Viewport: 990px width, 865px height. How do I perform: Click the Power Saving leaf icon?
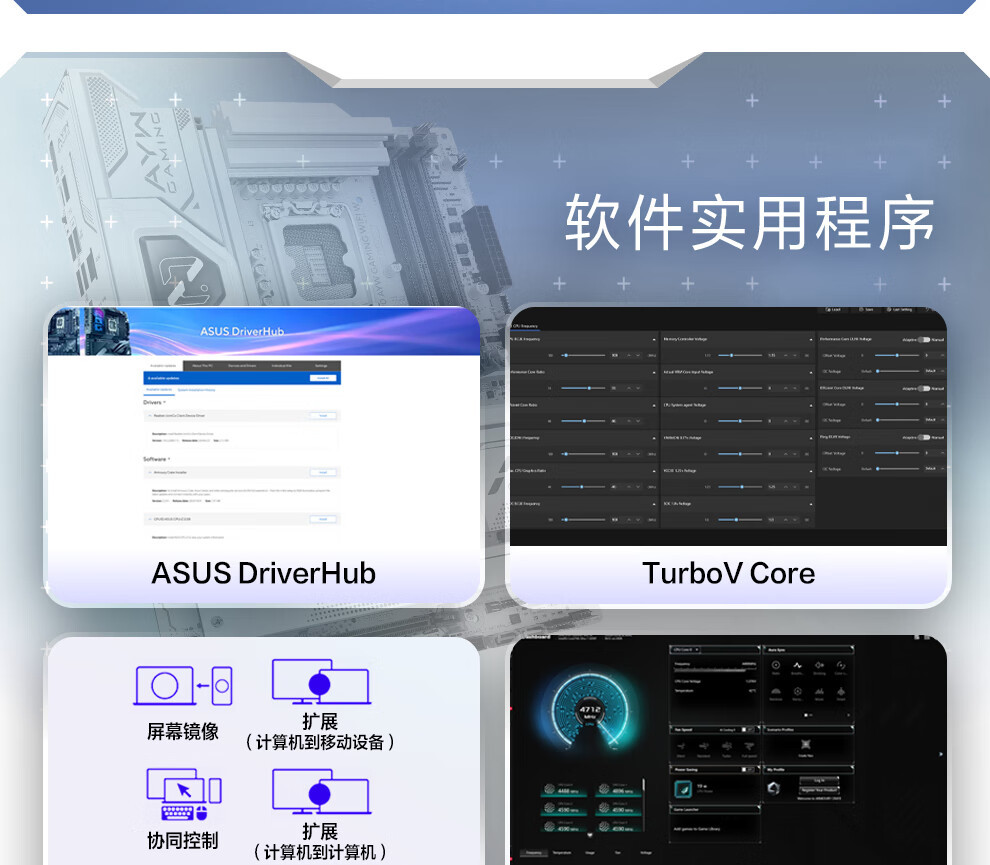(x=683, y=789)
